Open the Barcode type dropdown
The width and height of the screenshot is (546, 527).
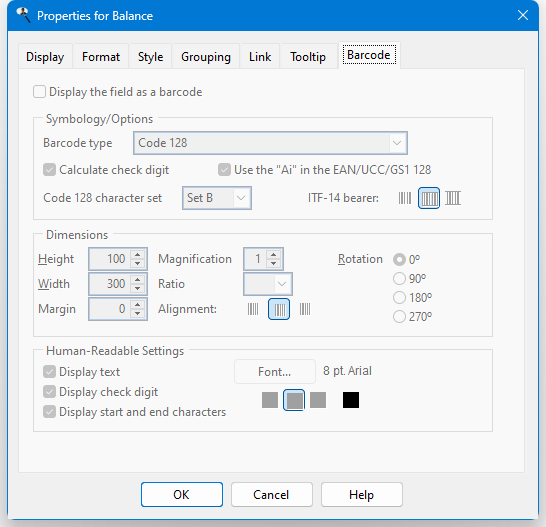point(271,143)
